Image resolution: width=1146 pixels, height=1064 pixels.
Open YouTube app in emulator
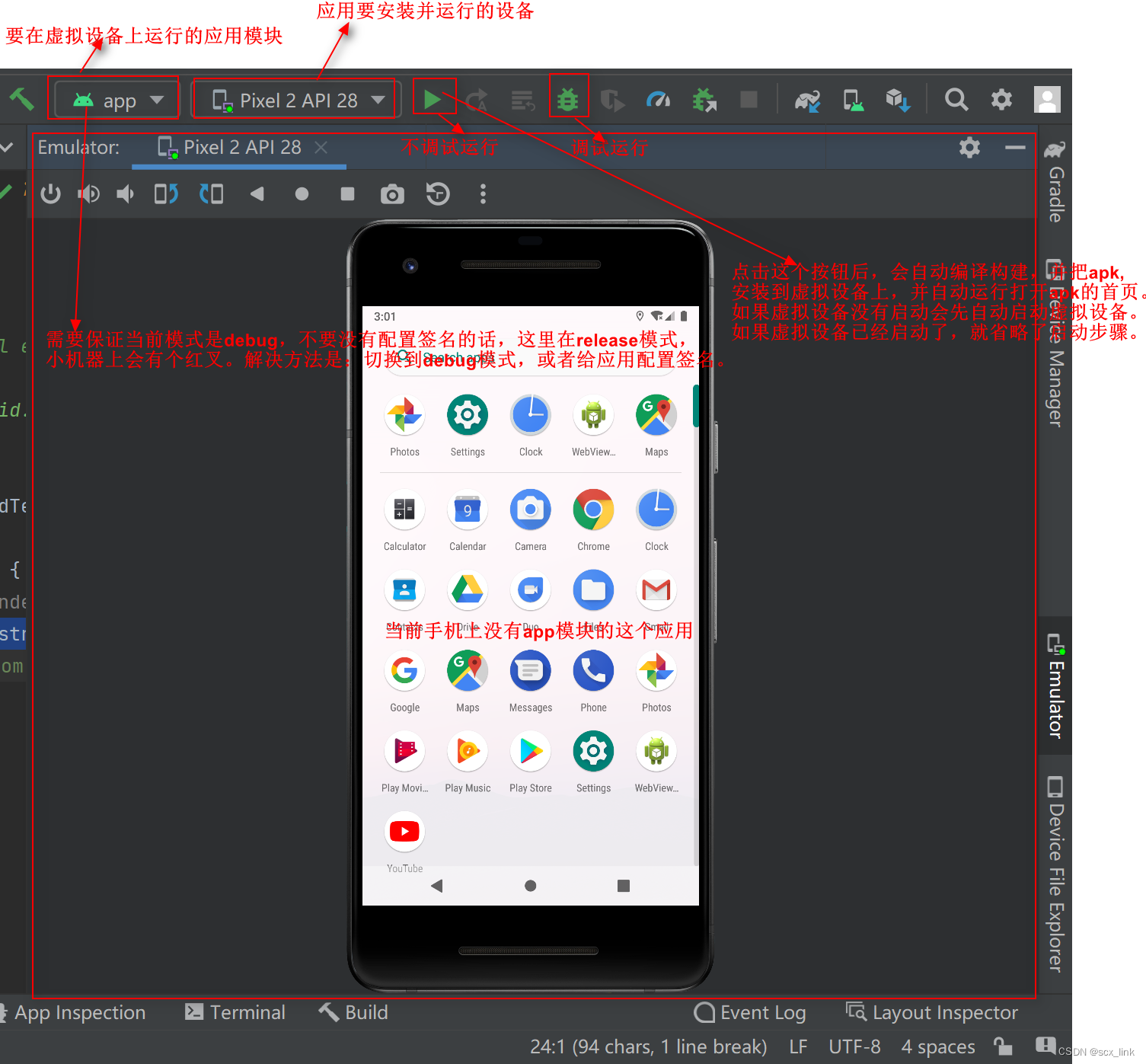pyautogui.click(x=404, y=842)
